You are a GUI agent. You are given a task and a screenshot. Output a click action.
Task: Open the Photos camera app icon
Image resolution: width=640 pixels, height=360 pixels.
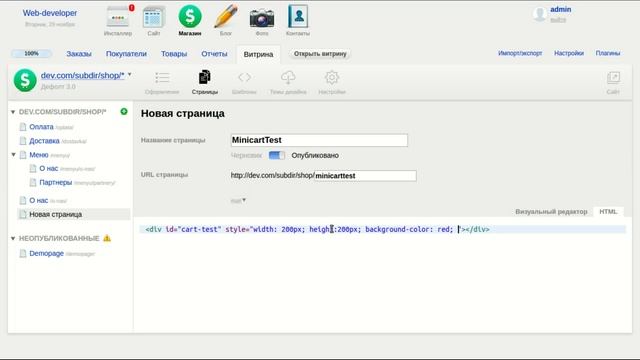(262, 18)
